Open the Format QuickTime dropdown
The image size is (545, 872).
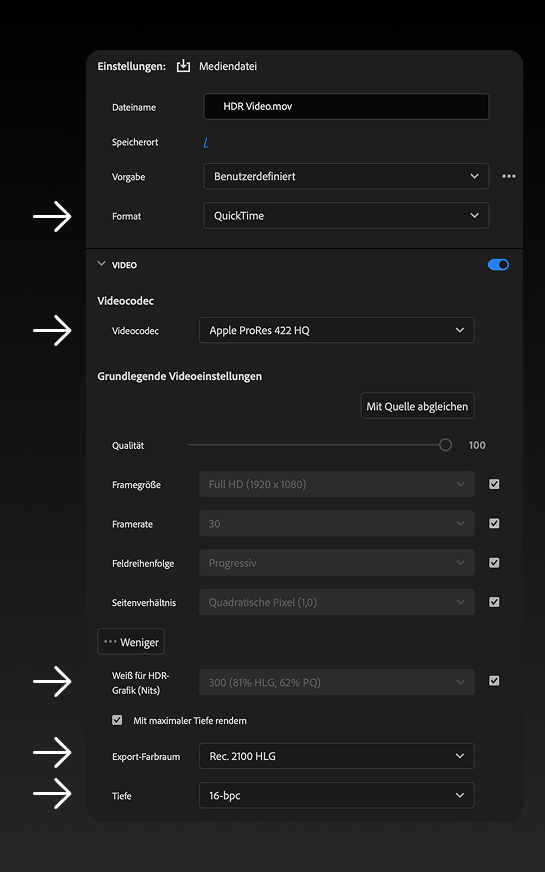click(346, 216)
